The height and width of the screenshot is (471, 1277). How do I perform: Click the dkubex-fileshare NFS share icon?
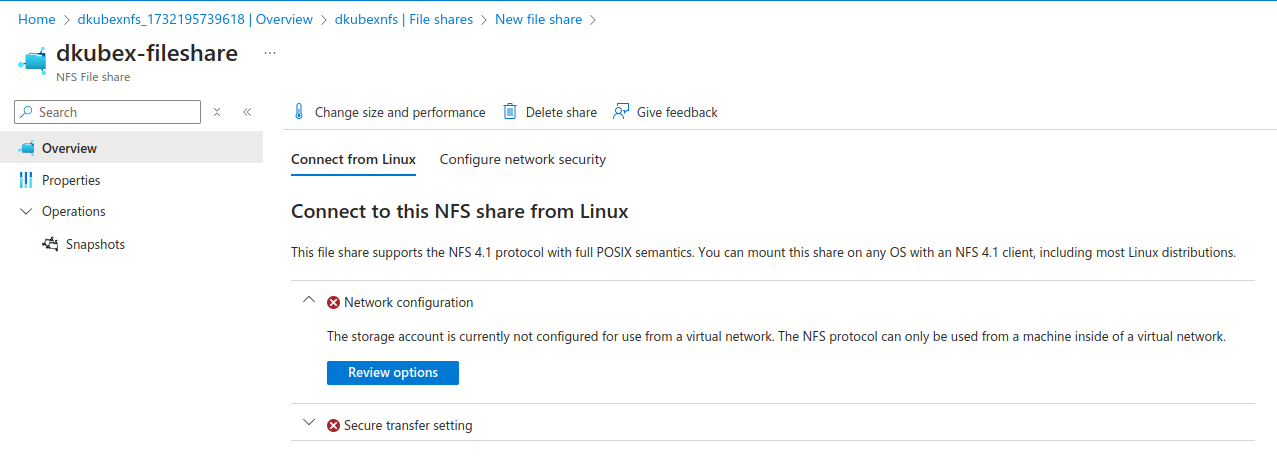pos(33,61)
